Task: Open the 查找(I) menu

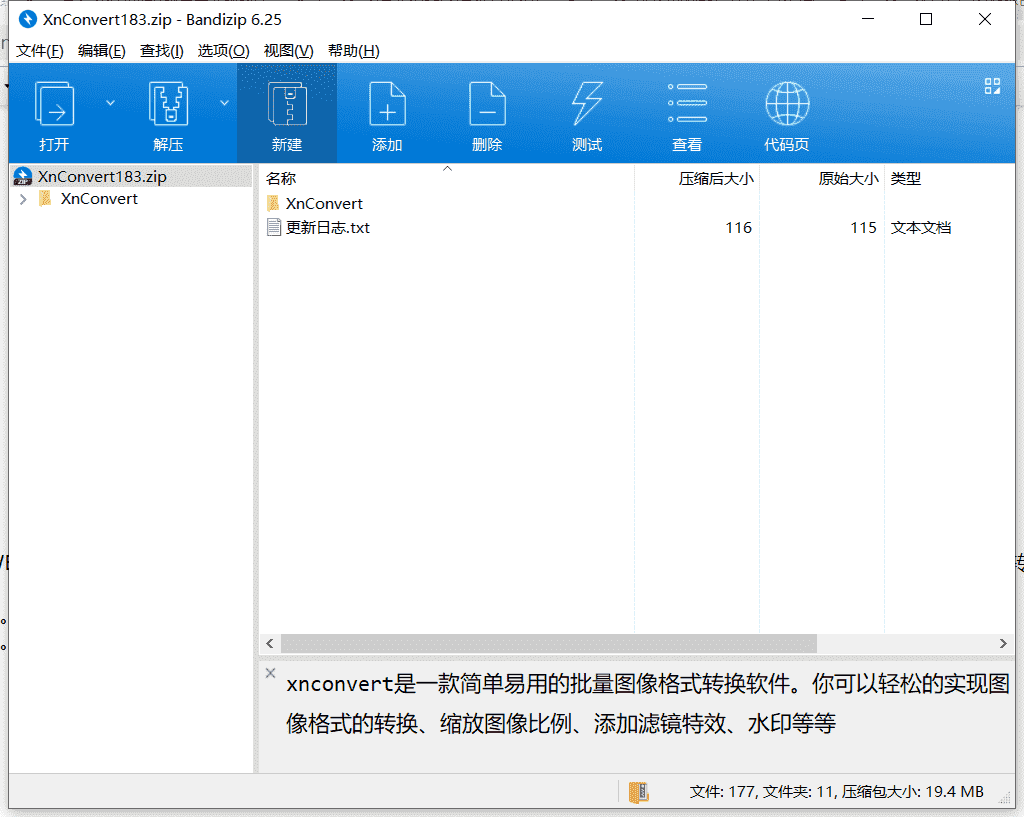Action: coord(161,51)
